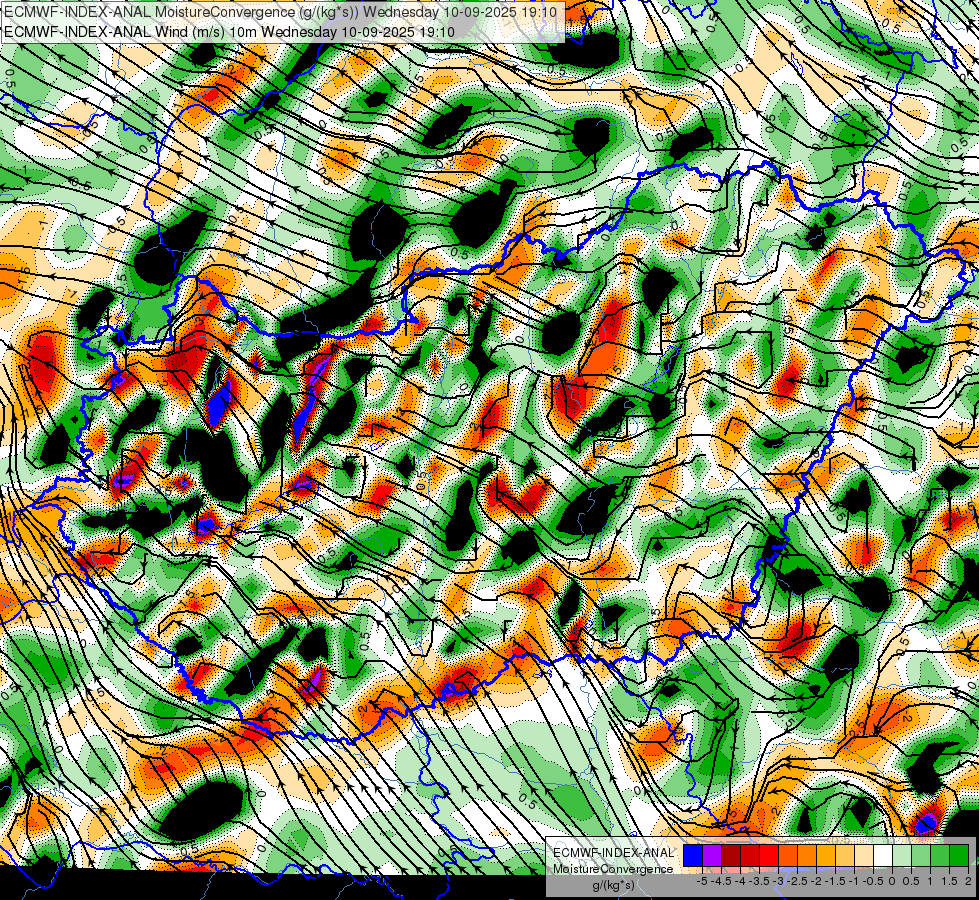Select the darkest green swatch ending at 2
This screenshot has height=900, width=979.
(x=959, y=856)
